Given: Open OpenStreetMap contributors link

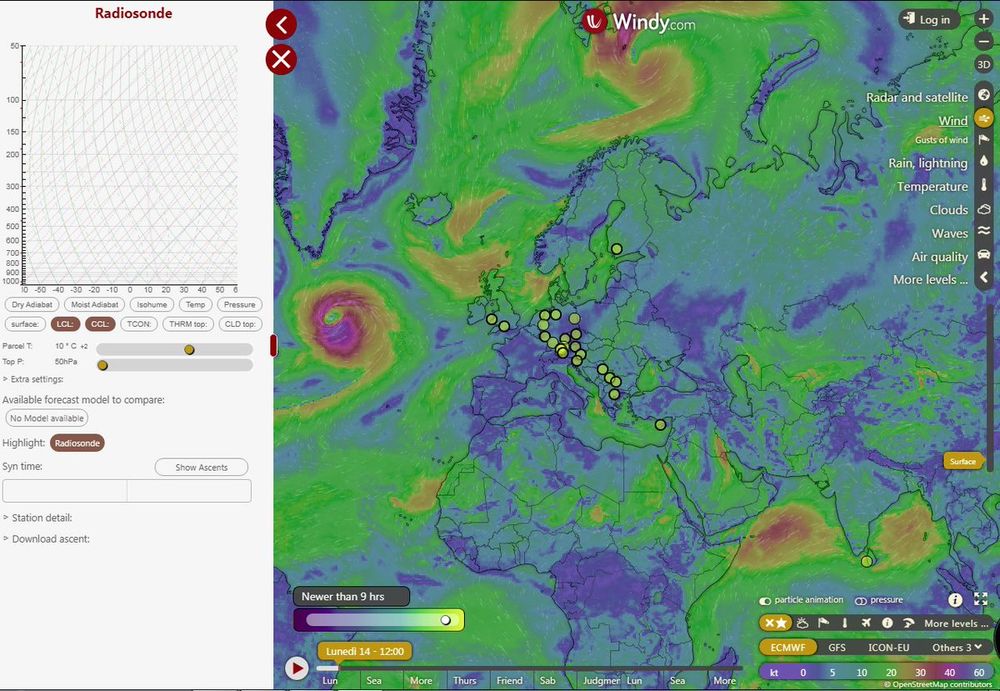Looking at the screenshot, I should (941, 685).
